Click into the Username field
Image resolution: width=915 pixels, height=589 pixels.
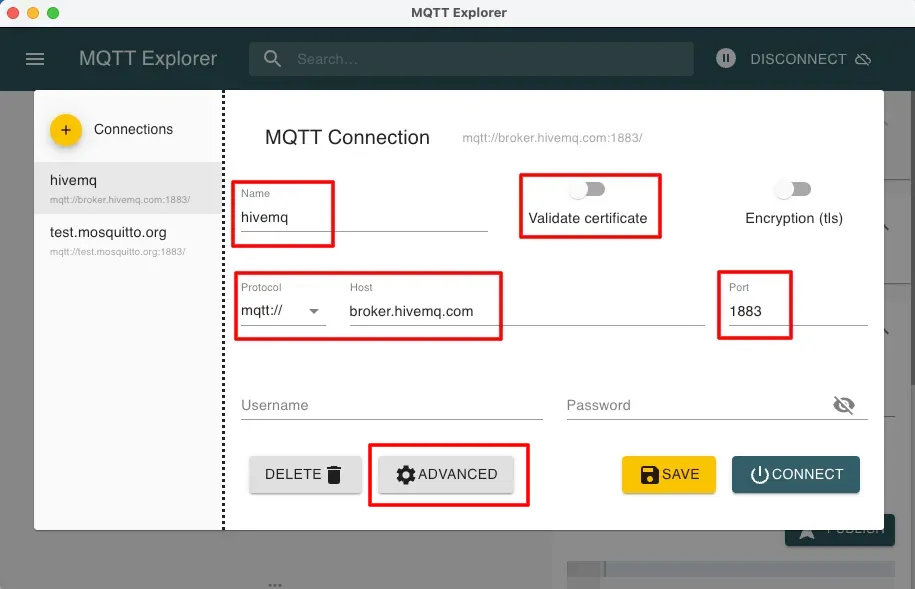[x=392, y=405]
